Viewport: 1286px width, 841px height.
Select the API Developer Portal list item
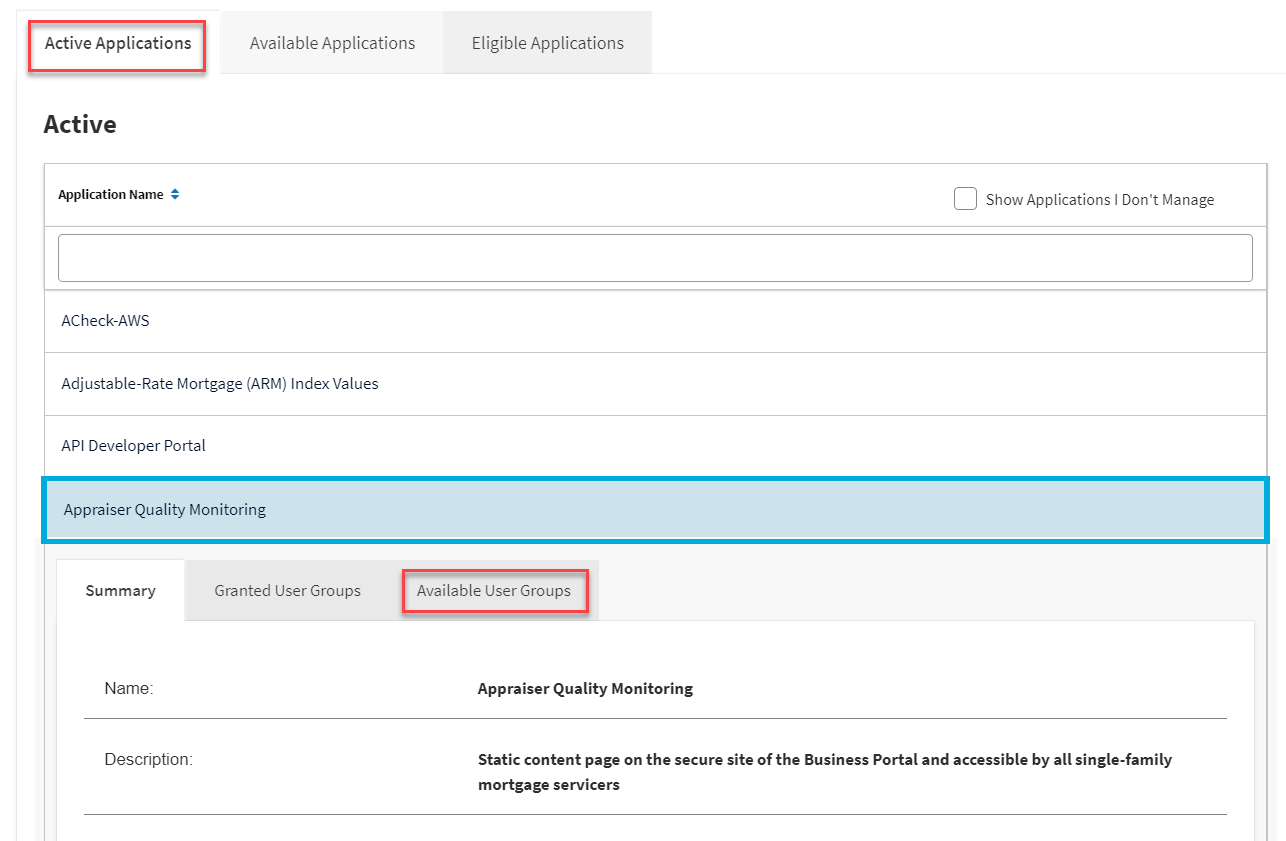pos(133,445)
